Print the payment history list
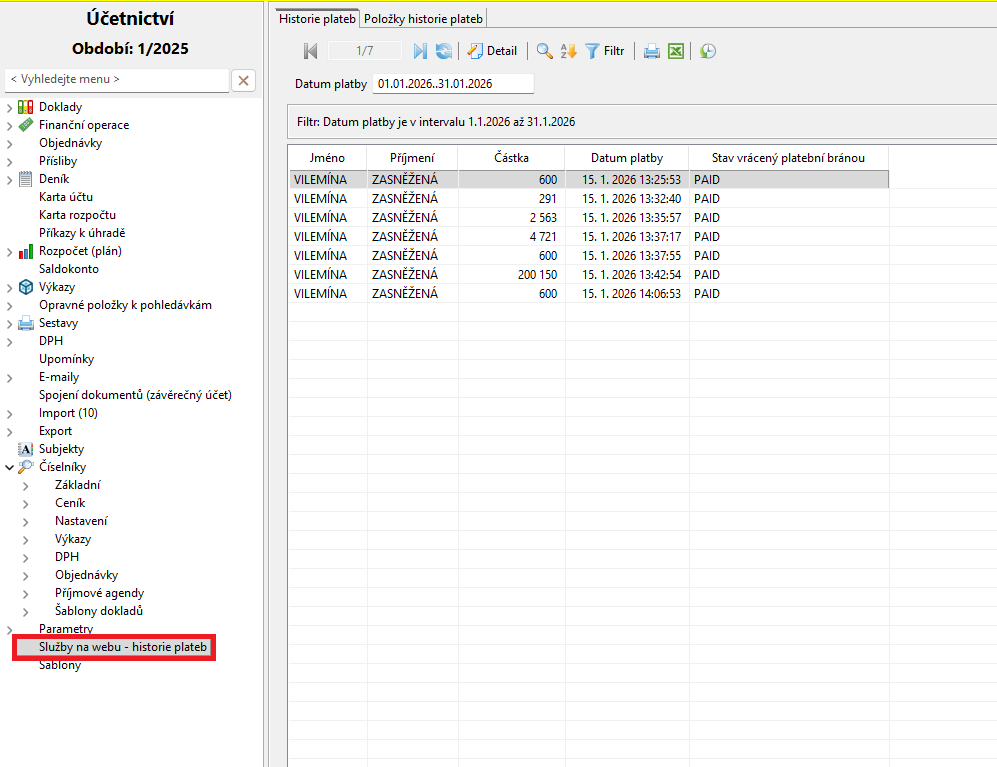Viewport: 997px width, 767px height. click(x=651, y=51)
